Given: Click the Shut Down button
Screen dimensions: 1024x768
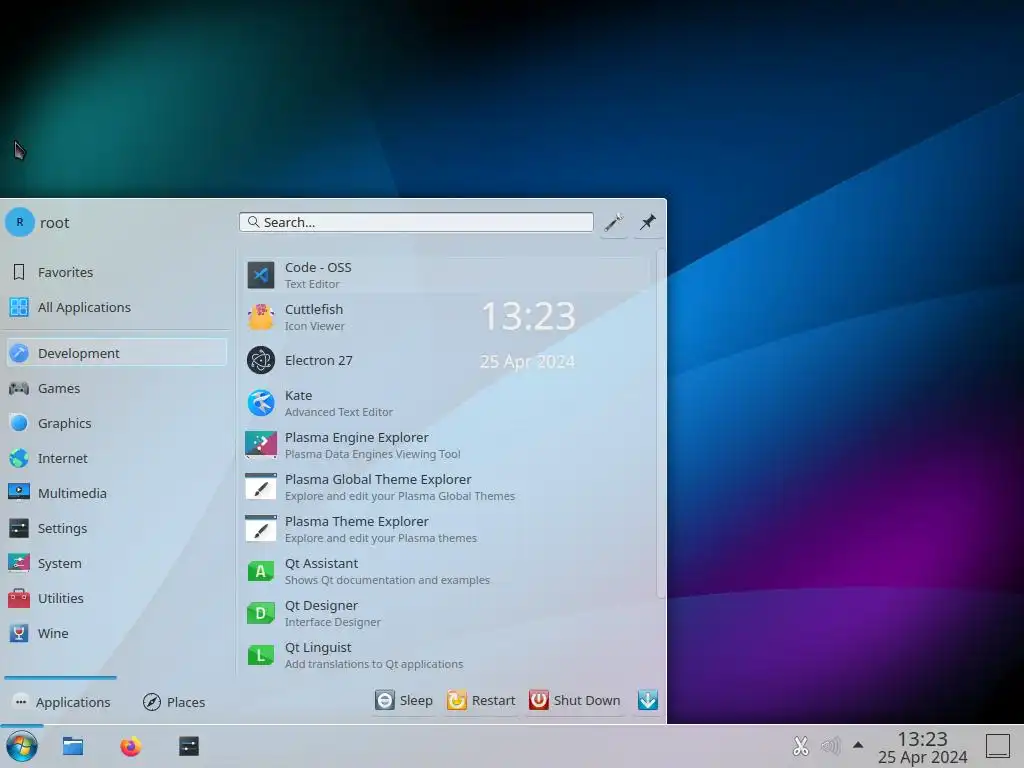Looking at the screenshot, I should (575, 700).
